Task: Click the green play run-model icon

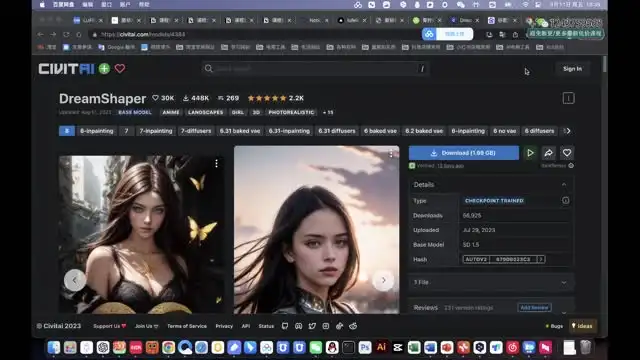Action: click(x=530, y=153)
